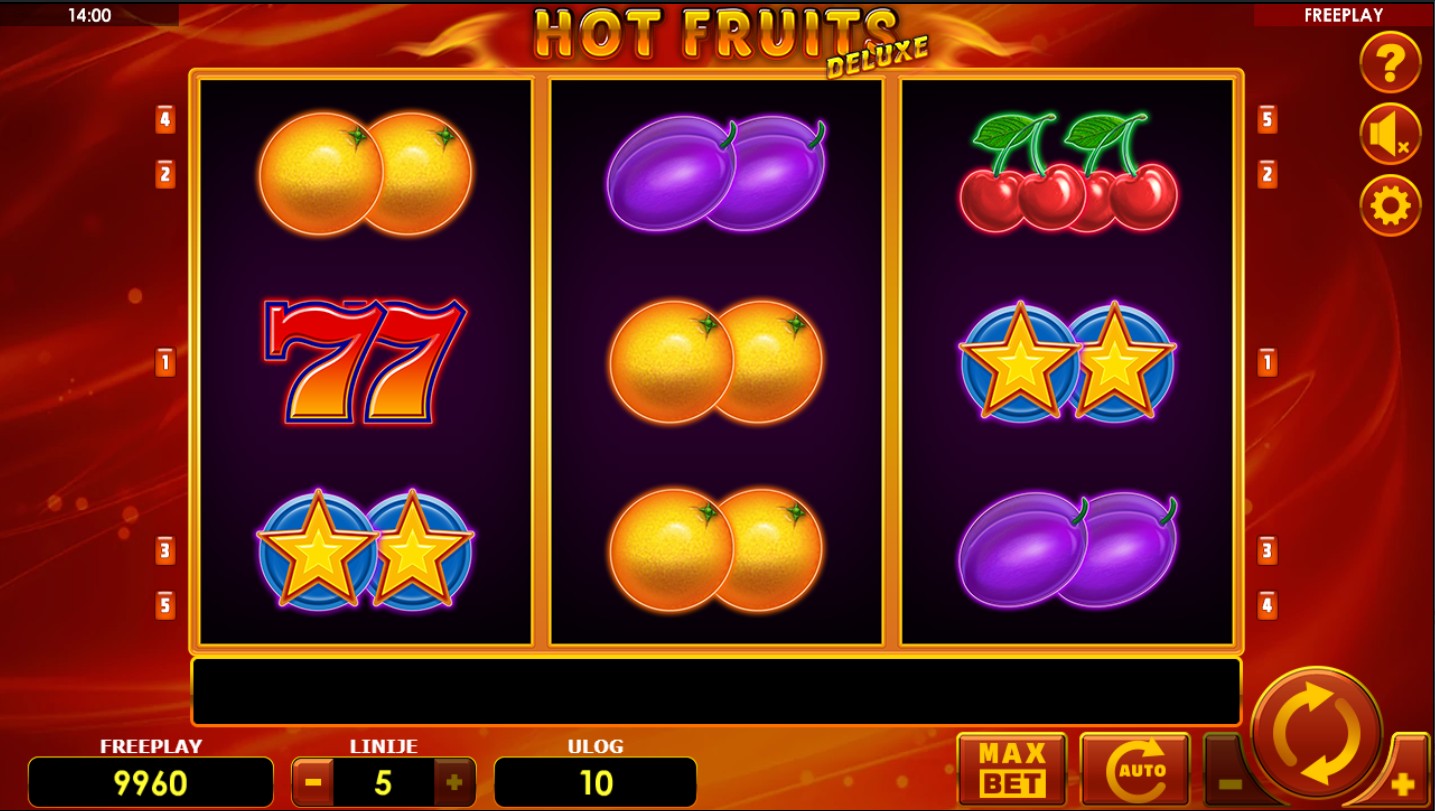1435x811 pixels.
Task: Click the Freeplay balance display 9960
Action: (151, 782)
